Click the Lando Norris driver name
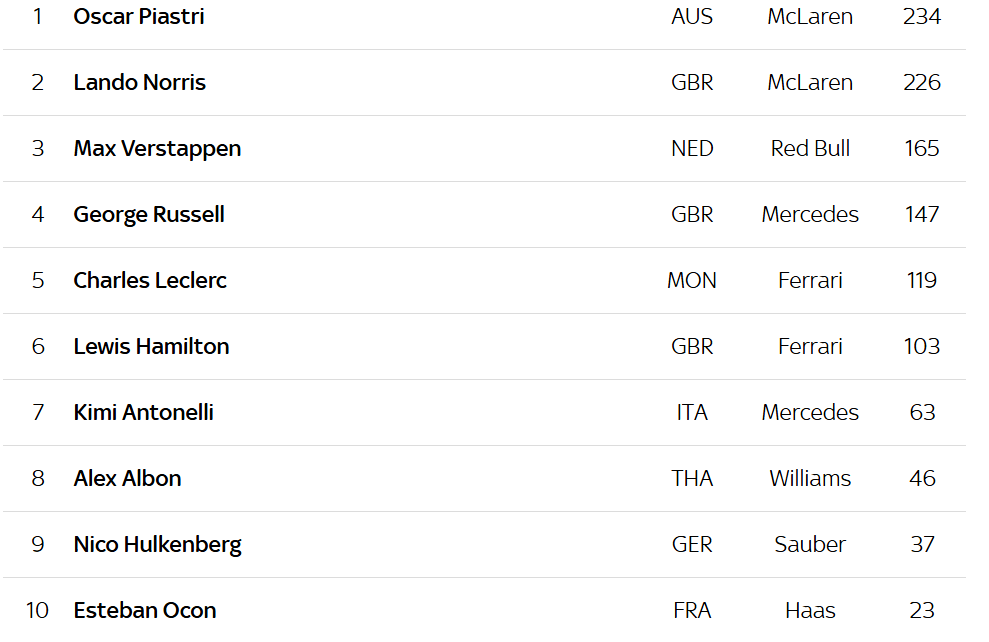The width and height of the screenshot is (989, 642). coord(139,83)
